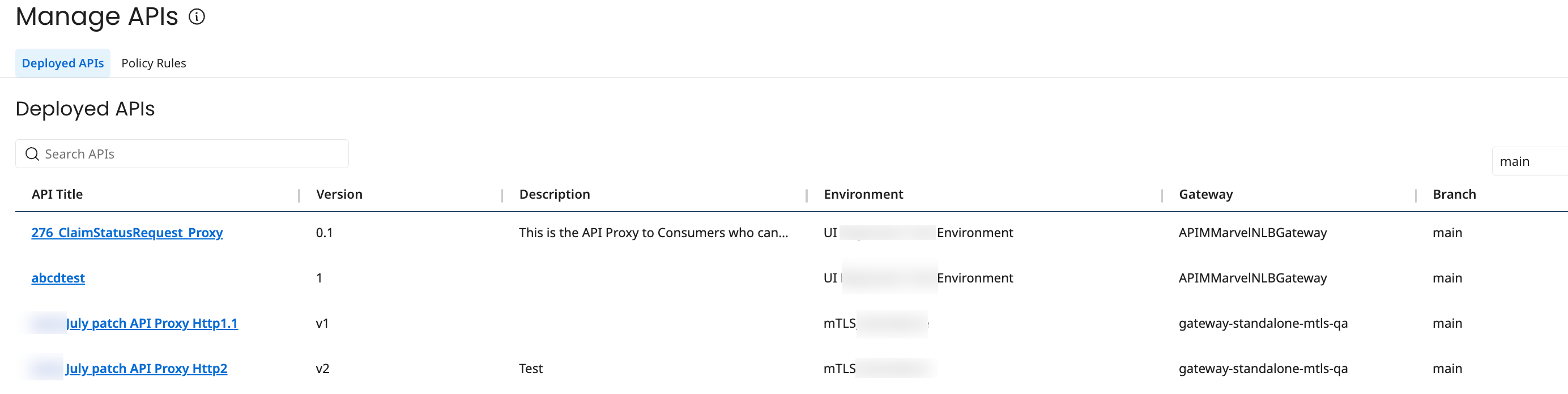
Task: Select the Deployed APIs tab
Action: pos(62,63)
